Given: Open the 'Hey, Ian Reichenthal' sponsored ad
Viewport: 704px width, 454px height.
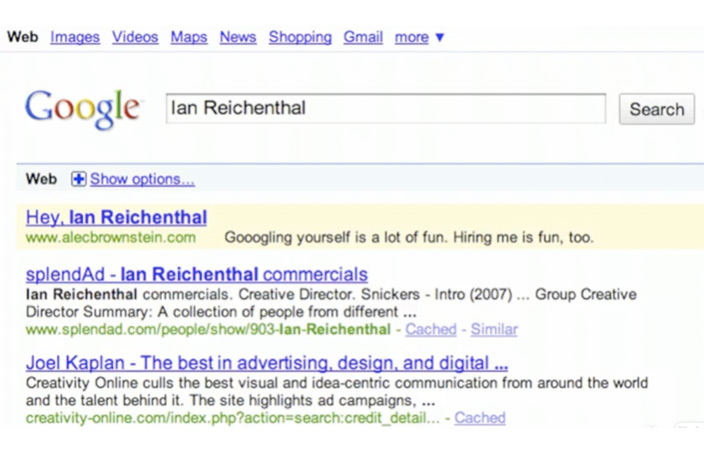Looking at the screenshot, I should (116, 217).
